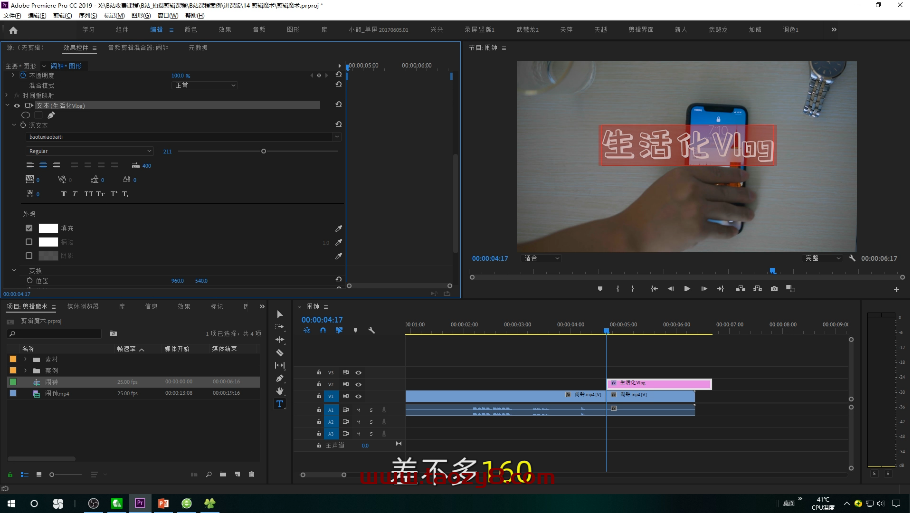Switch to Metadata tab

click(198, 48)
